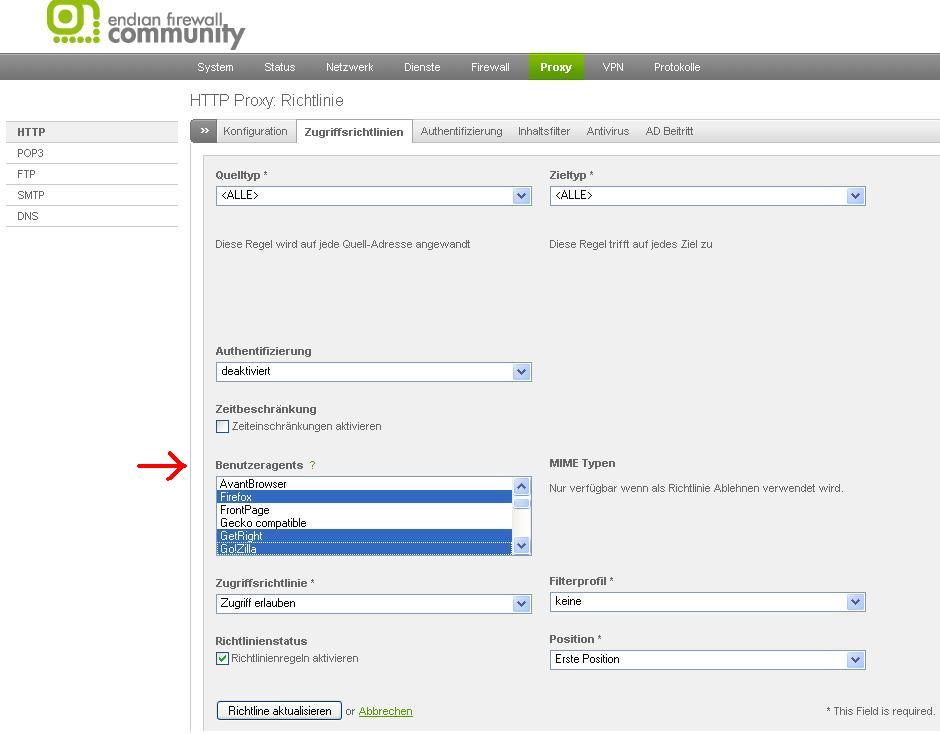Switch to the Inhaltsfilter tab
This screenshot has width=940, height=734.
click(544, 131)
